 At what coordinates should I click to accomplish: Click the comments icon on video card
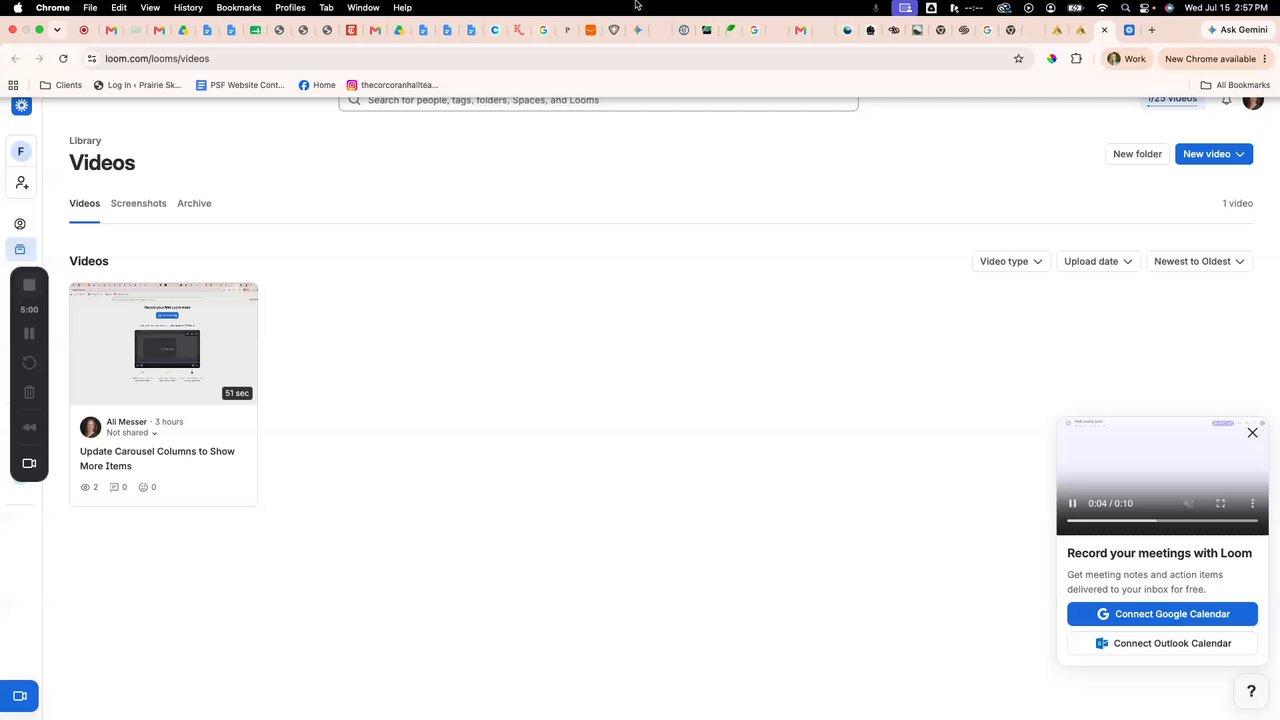click(114, 488)
